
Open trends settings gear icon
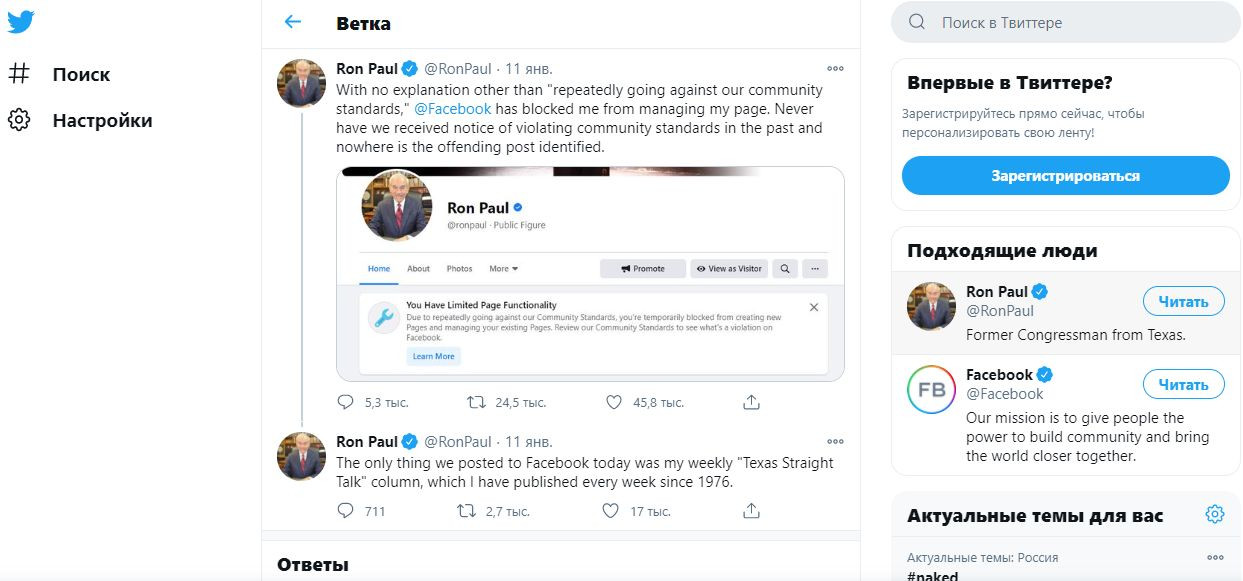(1215, 514)
